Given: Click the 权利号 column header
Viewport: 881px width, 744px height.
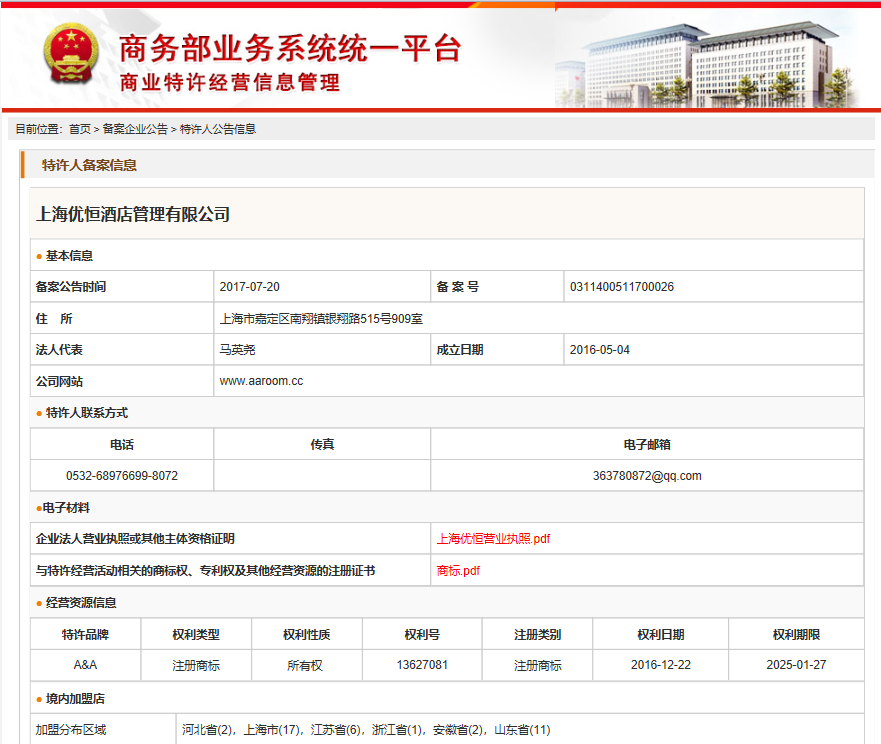Looking at the screenshot, I should [x=422, y=634].
